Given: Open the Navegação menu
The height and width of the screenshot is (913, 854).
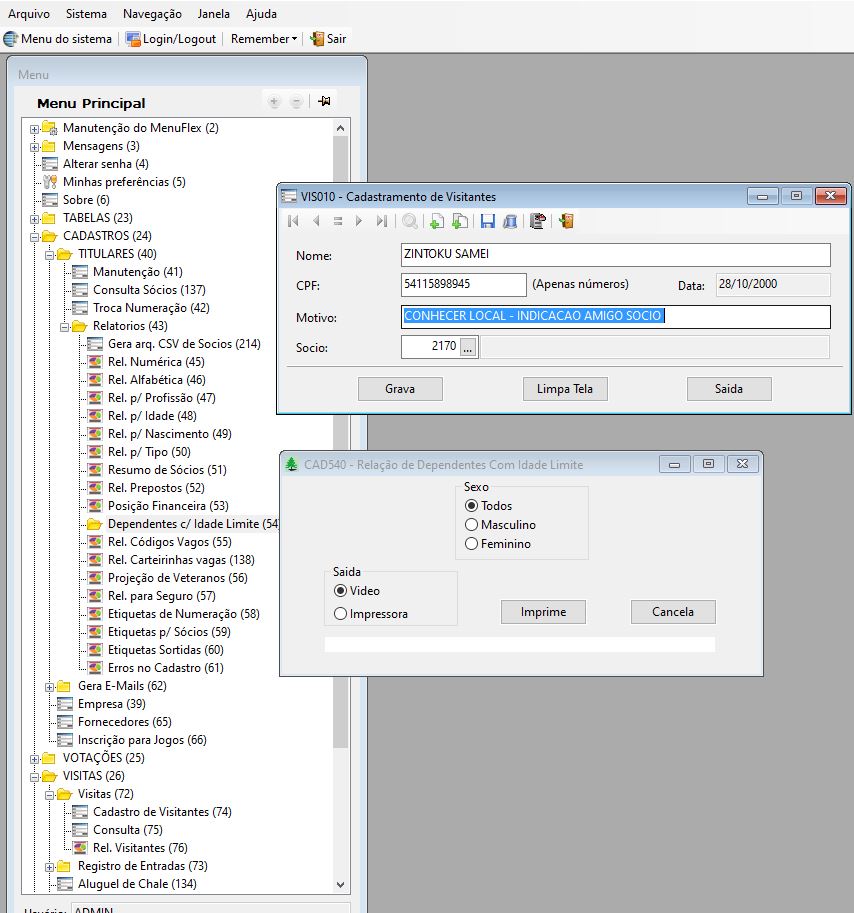Looking at the screenshot, I should pyautogui.click(x=152, y=14).
